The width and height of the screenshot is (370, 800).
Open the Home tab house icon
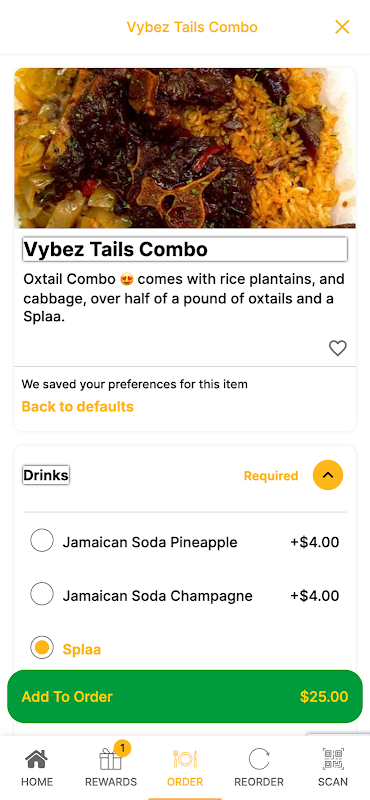point(37,759)
